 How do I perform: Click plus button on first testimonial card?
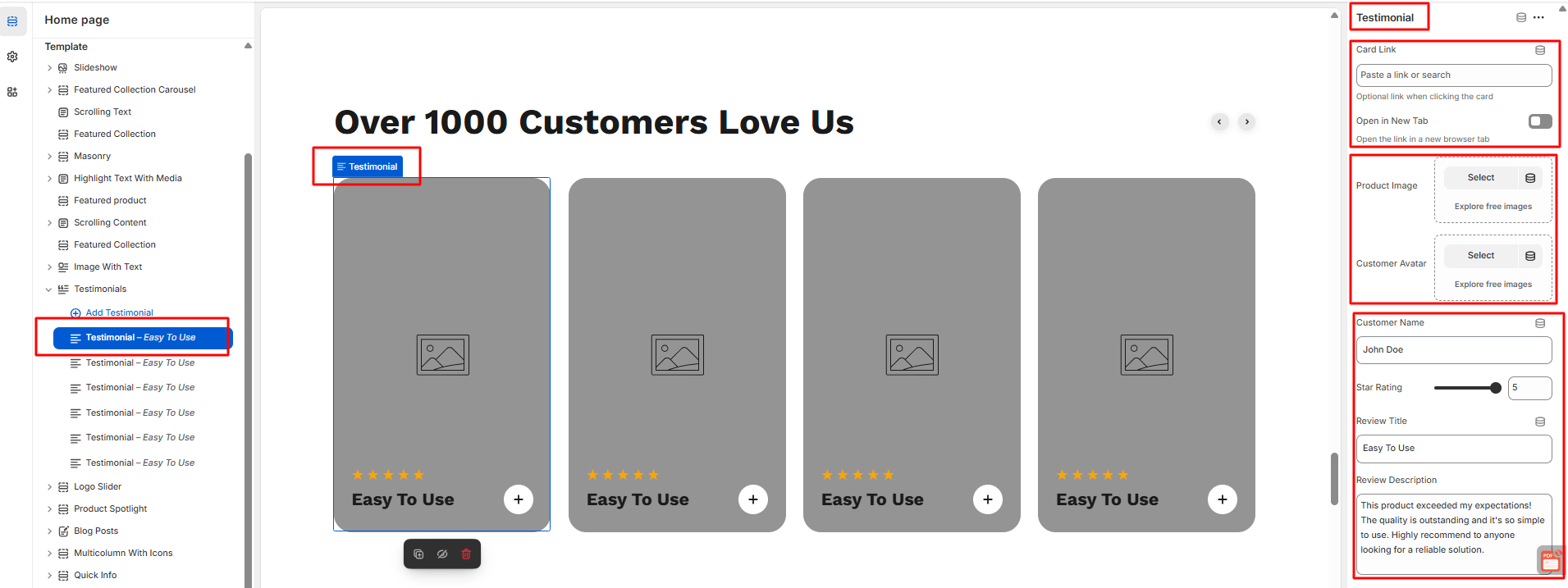coord(519,499)
